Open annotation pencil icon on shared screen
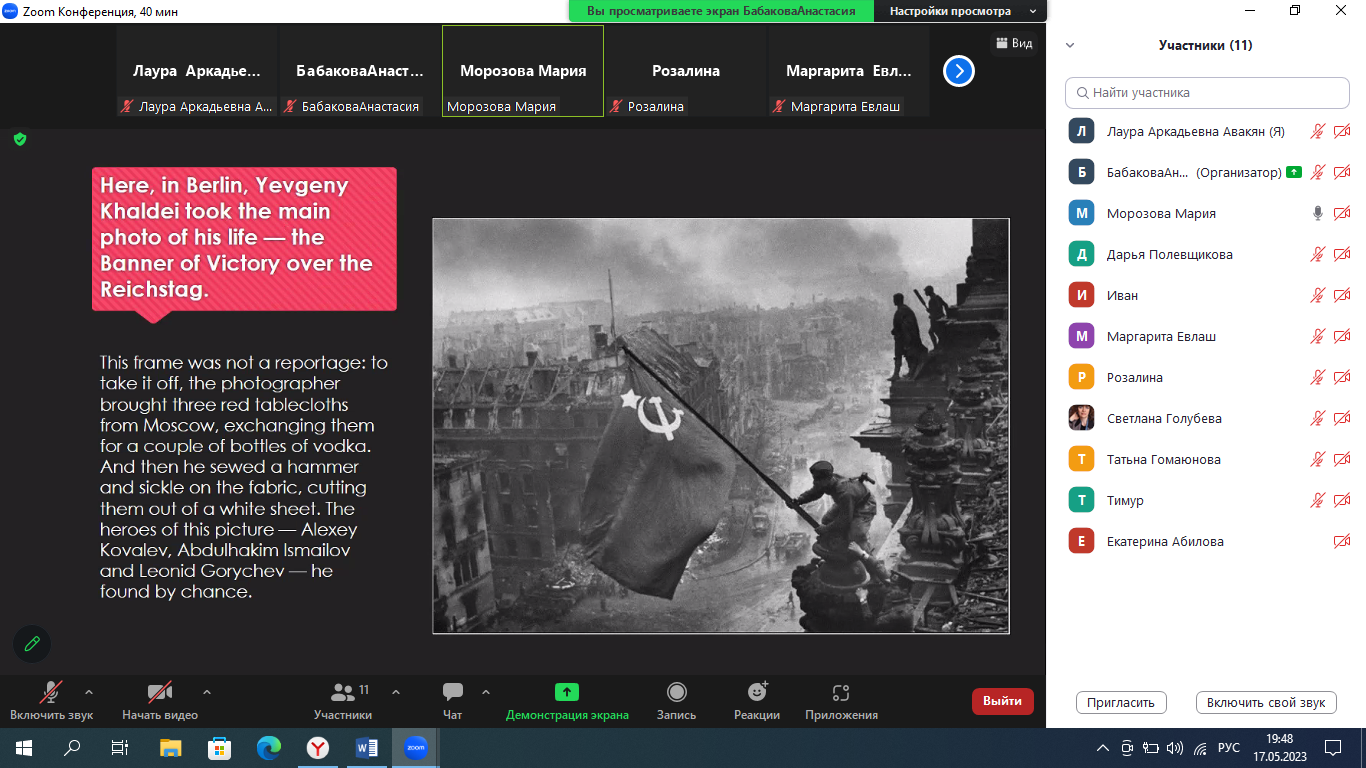Screen dimensions: 1366x768 32,644
